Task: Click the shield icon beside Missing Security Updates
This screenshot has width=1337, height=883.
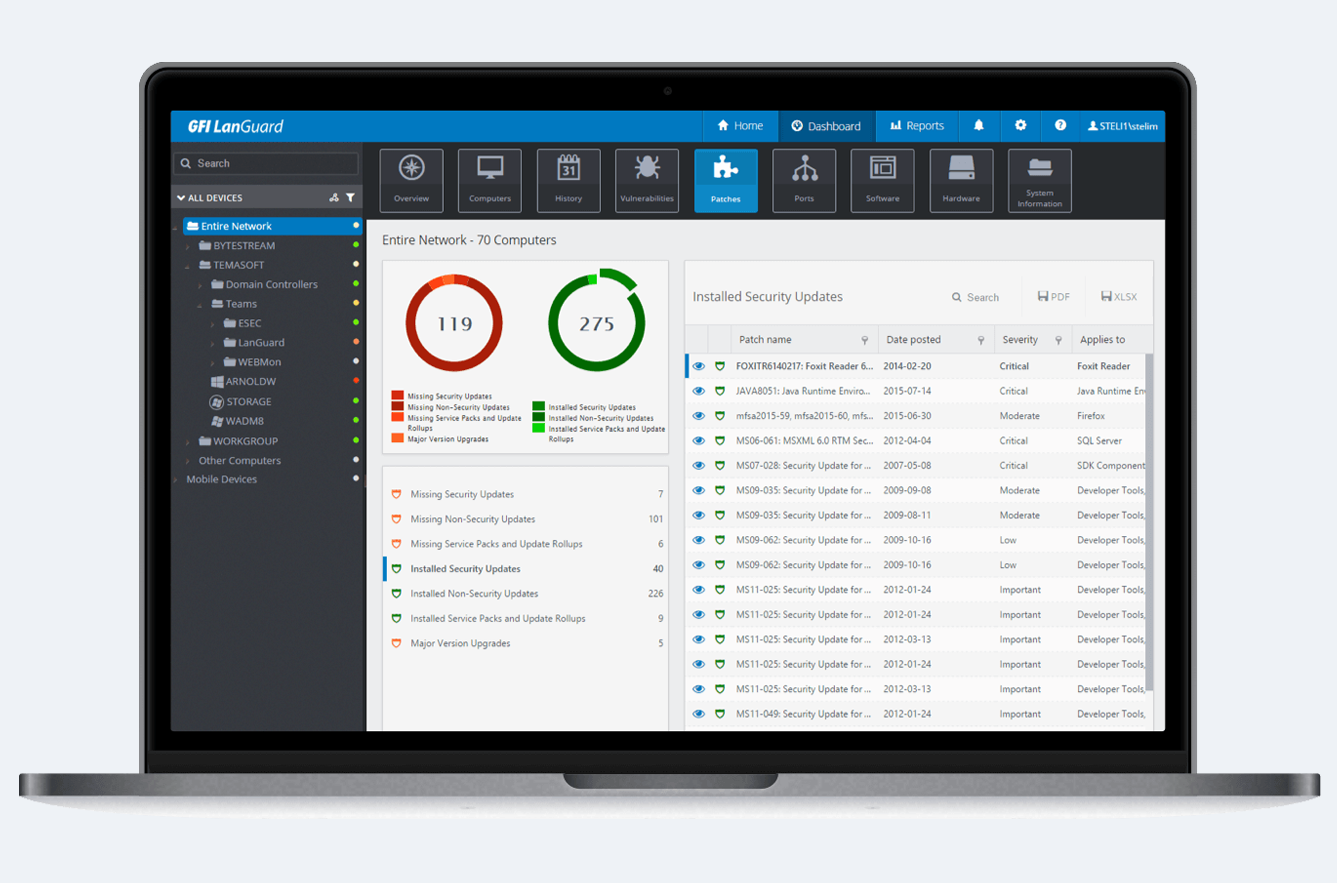Action: pyautogui.click(x=396, y=495)
